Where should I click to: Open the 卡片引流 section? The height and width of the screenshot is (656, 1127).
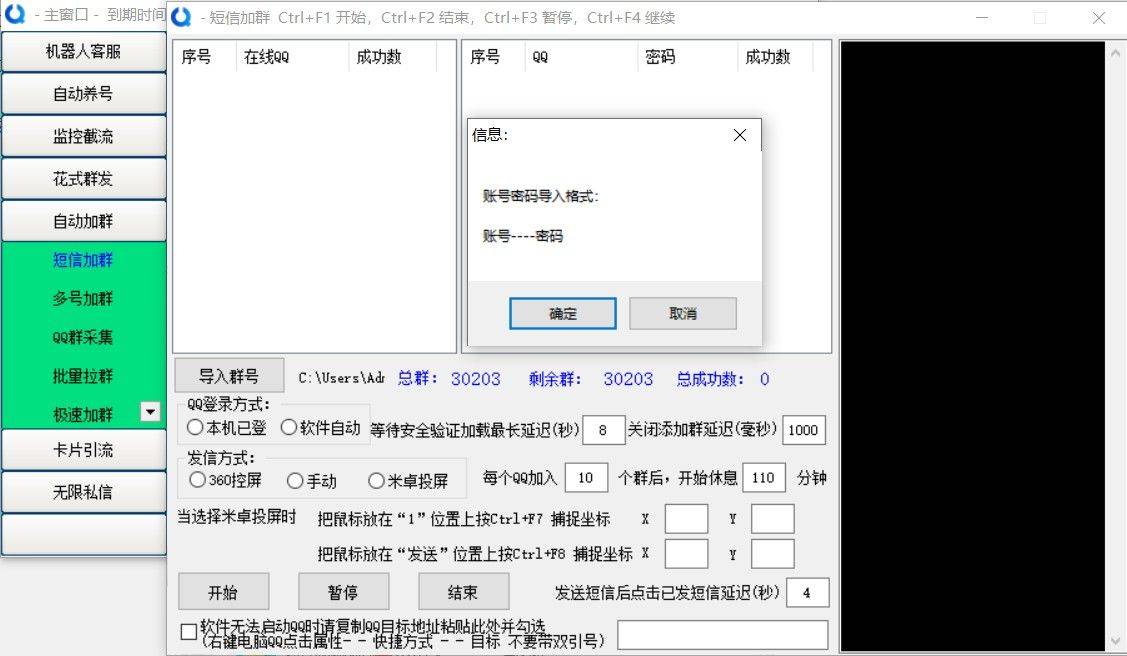click(83, 451)
